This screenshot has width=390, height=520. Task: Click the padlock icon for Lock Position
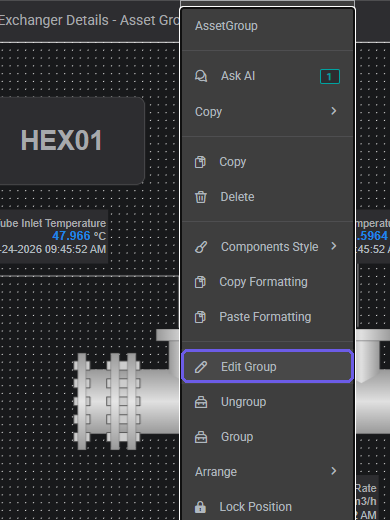200,507
